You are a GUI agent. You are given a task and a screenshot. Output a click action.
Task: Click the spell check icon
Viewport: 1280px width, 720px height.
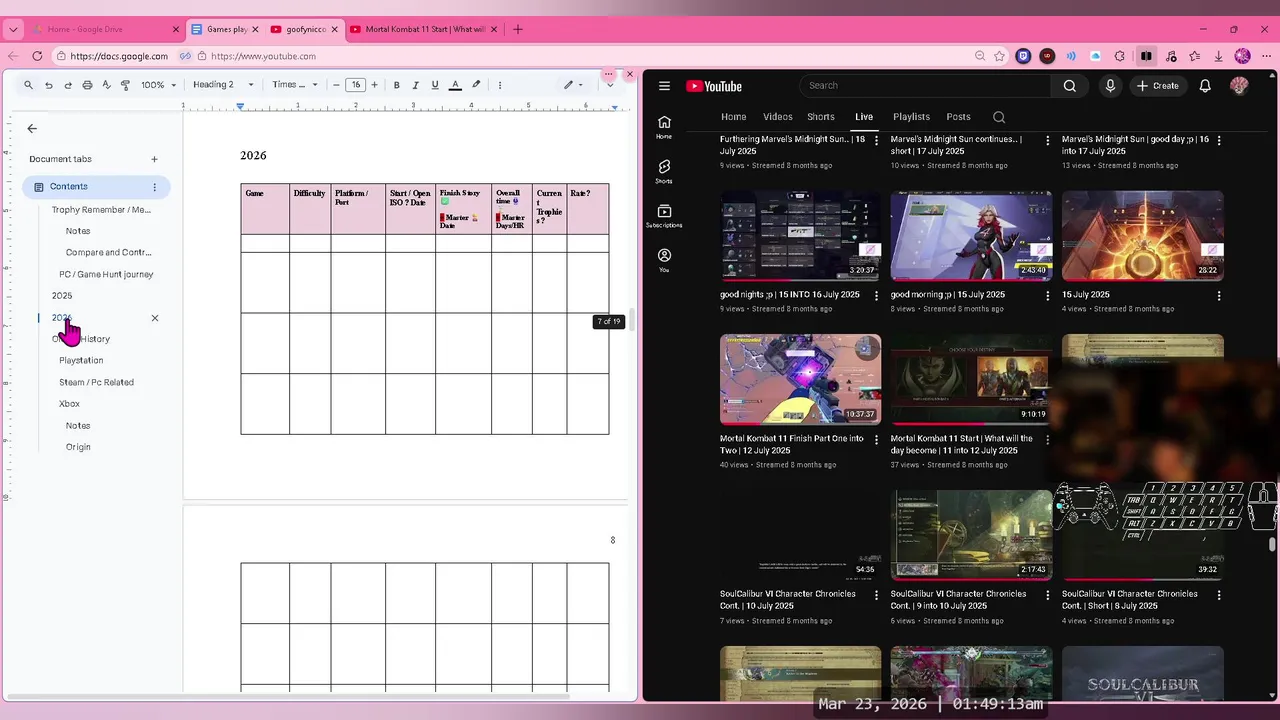coord(106,85)
